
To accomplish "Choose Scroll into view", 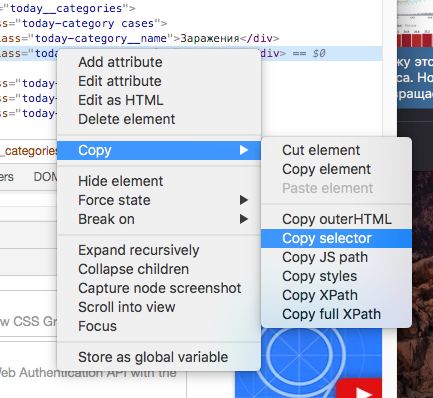I will click(x=159, y=307).
